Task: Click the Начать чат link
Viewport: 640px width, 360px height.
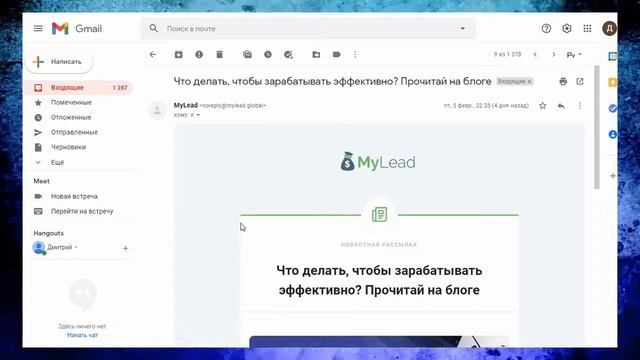Action: pyautogui.click(x=82, y=335)
